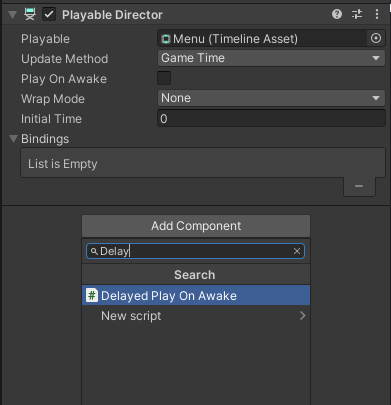
Task: Click the Initial Time label
Action: coord(51,119)
